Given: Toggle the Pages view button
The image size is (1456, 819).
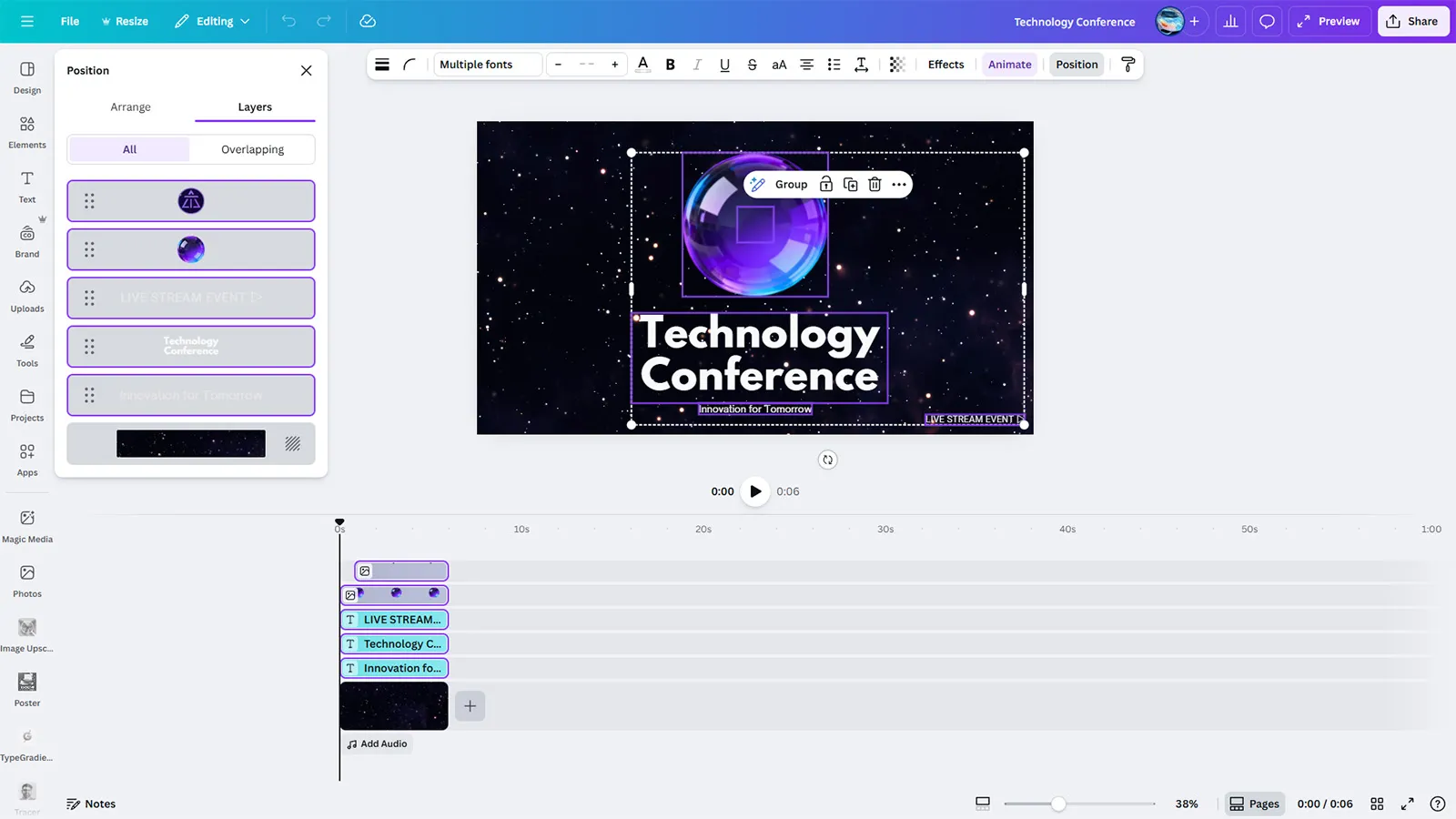Looking at the screenshot, I should point(1254,804).
